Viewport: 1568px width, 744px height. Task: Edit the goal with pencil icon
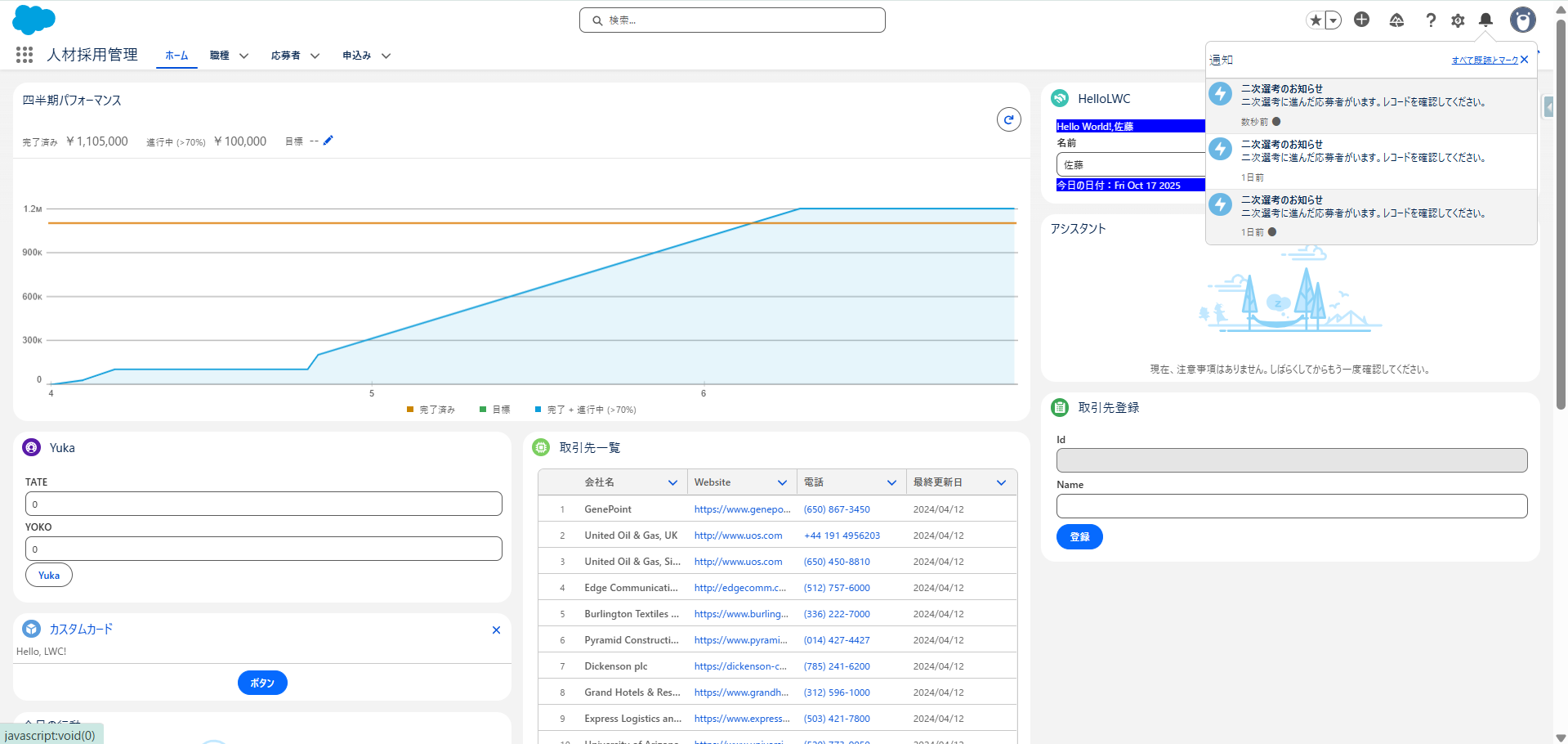tap(328, 141)
